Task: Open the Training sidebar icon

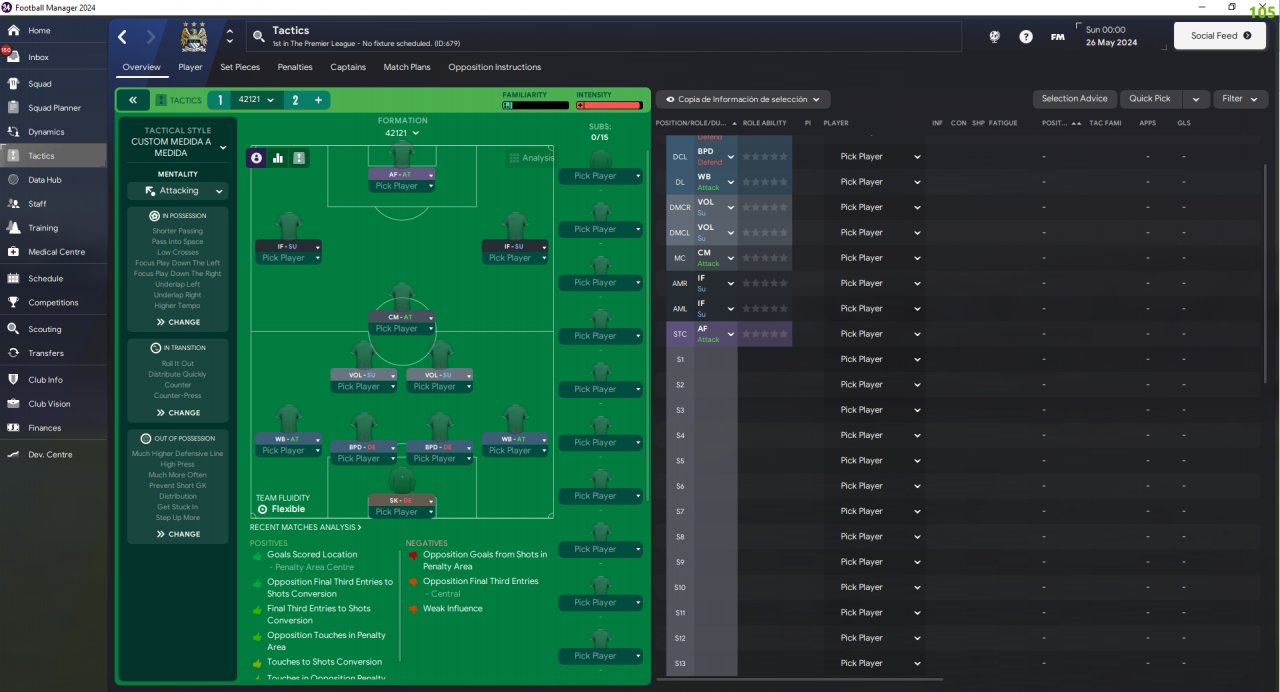Action: [13, 228]
